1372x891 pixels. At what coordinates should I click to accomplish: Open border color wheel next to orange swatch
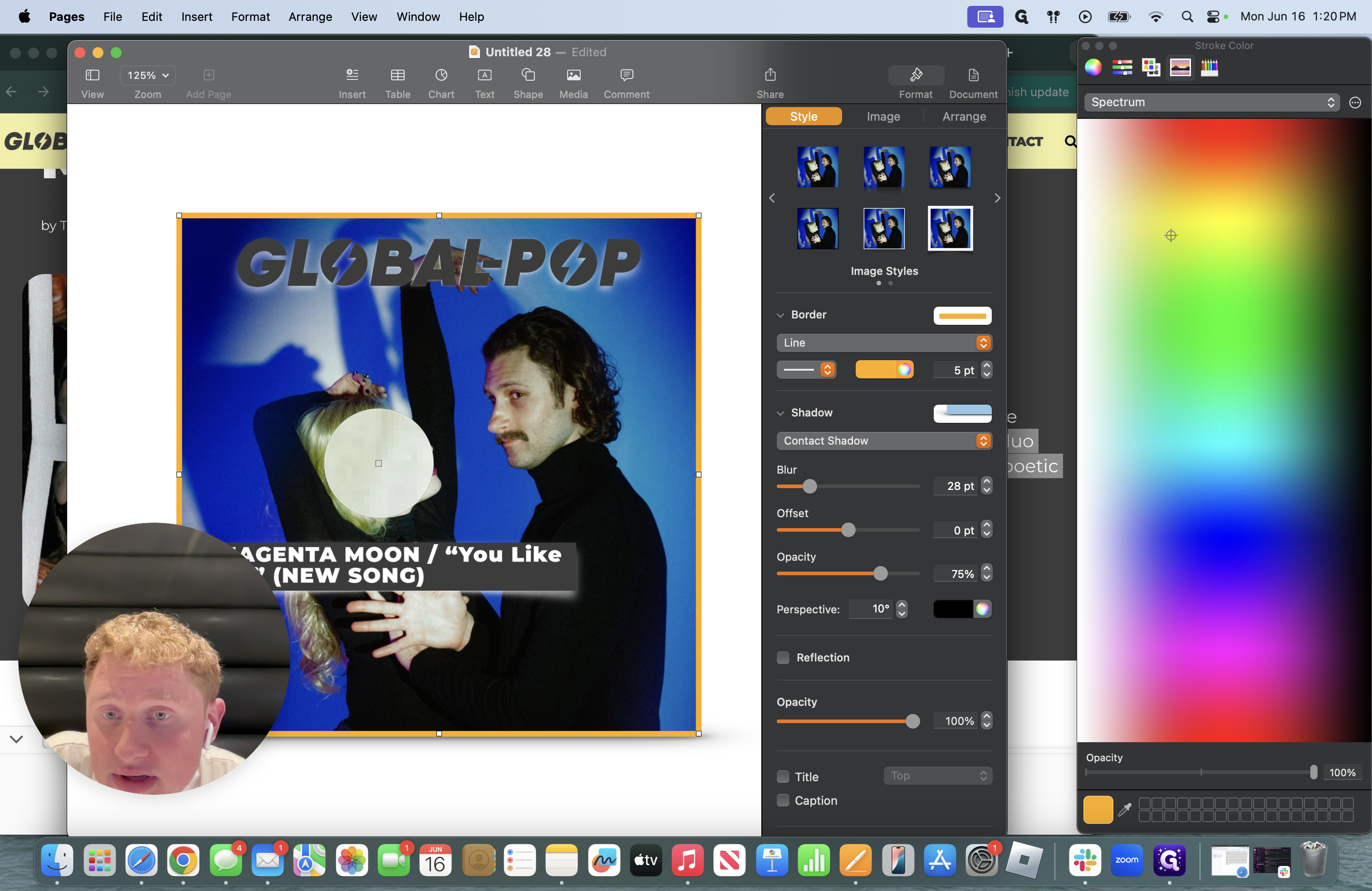[905, 369]
